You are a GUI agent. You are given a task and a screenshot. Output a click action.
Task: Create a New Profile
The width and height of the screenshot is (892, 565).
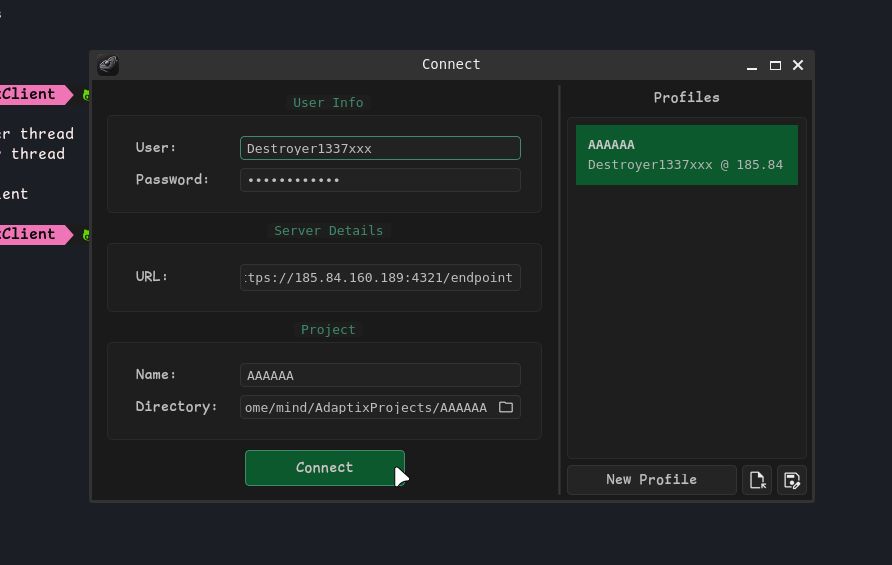point(651,480)
